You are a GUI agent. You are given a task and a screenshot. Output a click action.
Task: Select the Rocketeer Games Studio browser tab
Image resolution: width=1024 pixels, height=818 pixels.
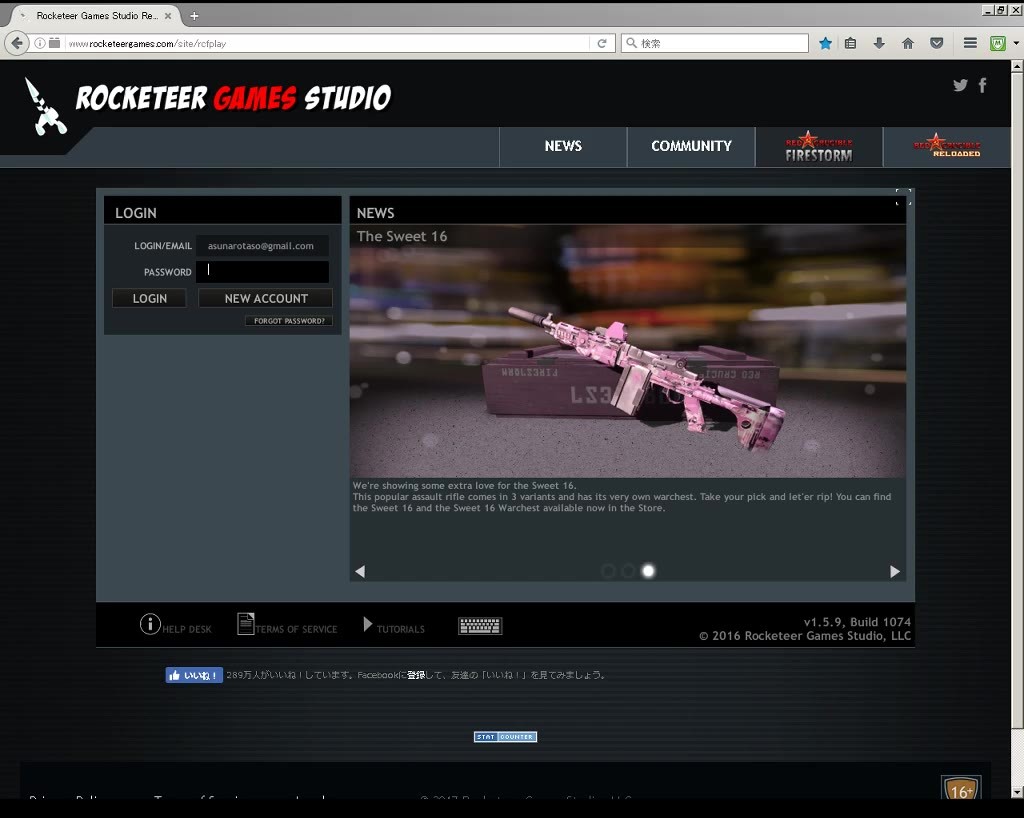pyautogui.click(x=95, y=16)
